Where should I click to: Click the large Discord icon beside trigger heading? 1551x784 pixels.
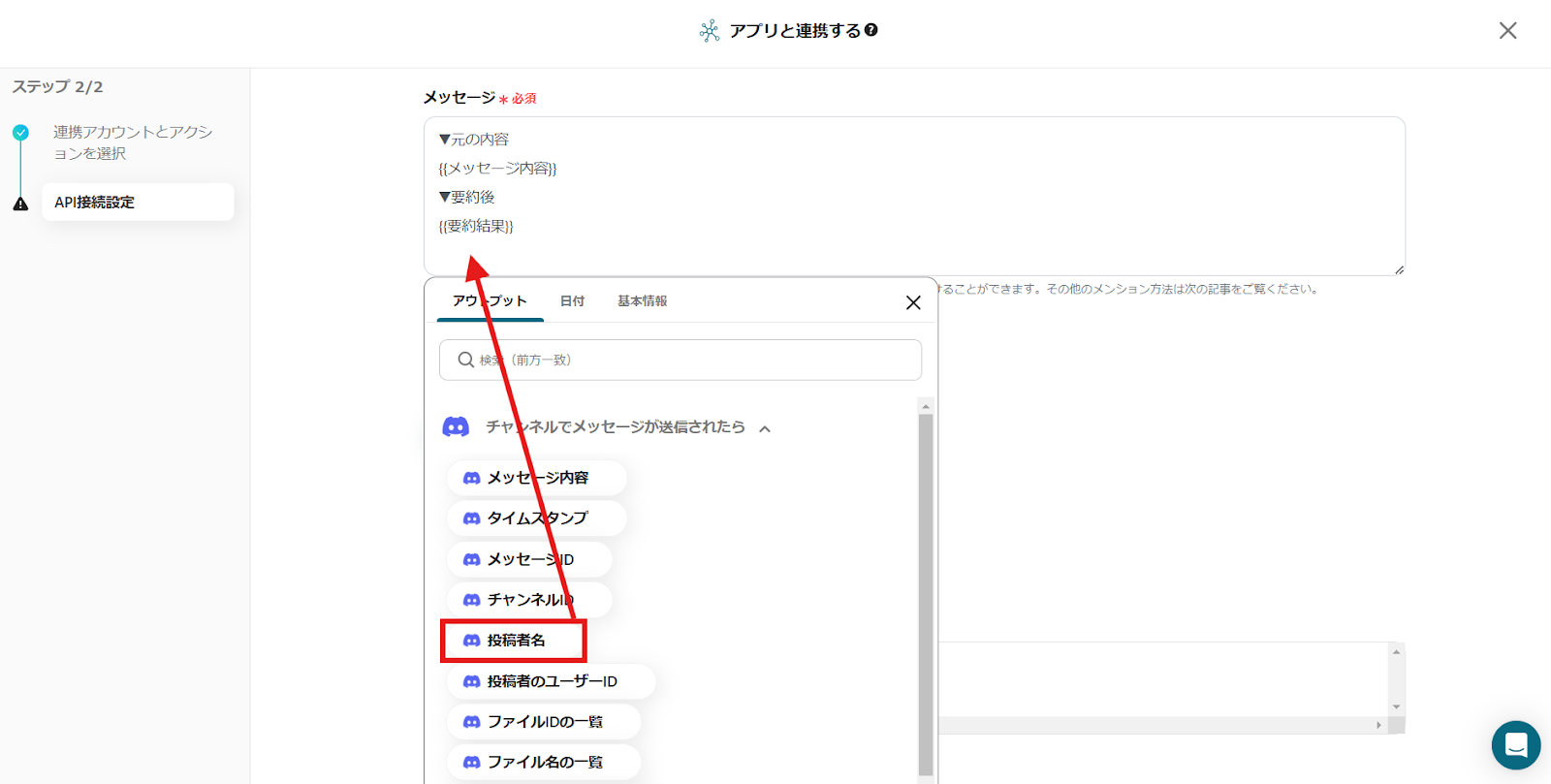tap(456, 427)
